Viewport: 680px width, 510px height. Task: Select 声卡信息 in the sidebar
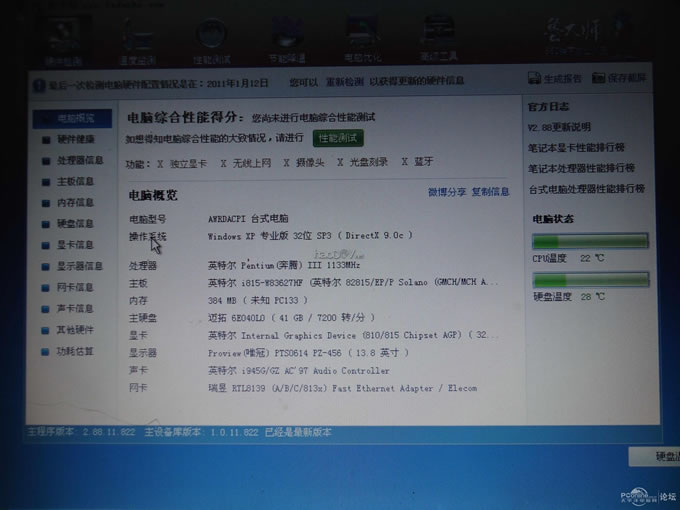pyautogui.click(x=68, y=309)
